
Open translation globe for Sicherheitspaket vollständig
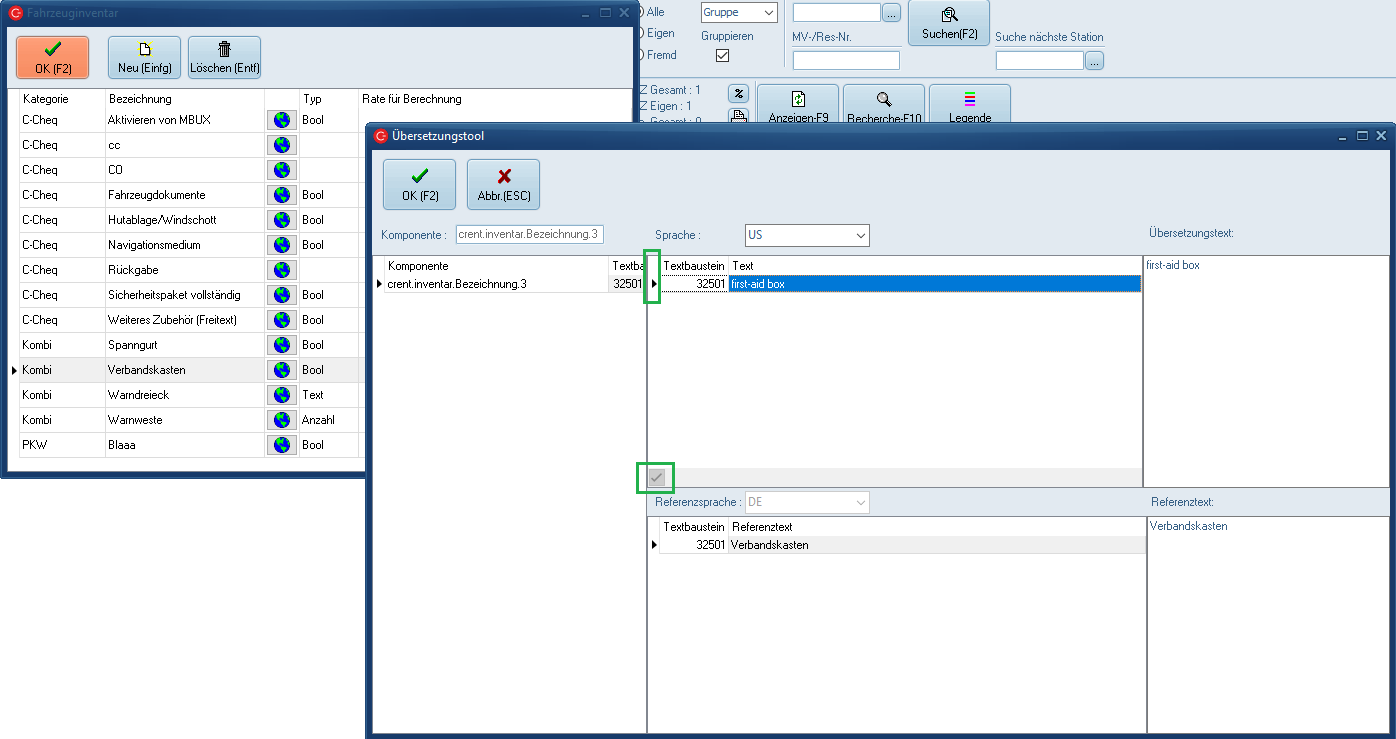click(x=282, y=295)
